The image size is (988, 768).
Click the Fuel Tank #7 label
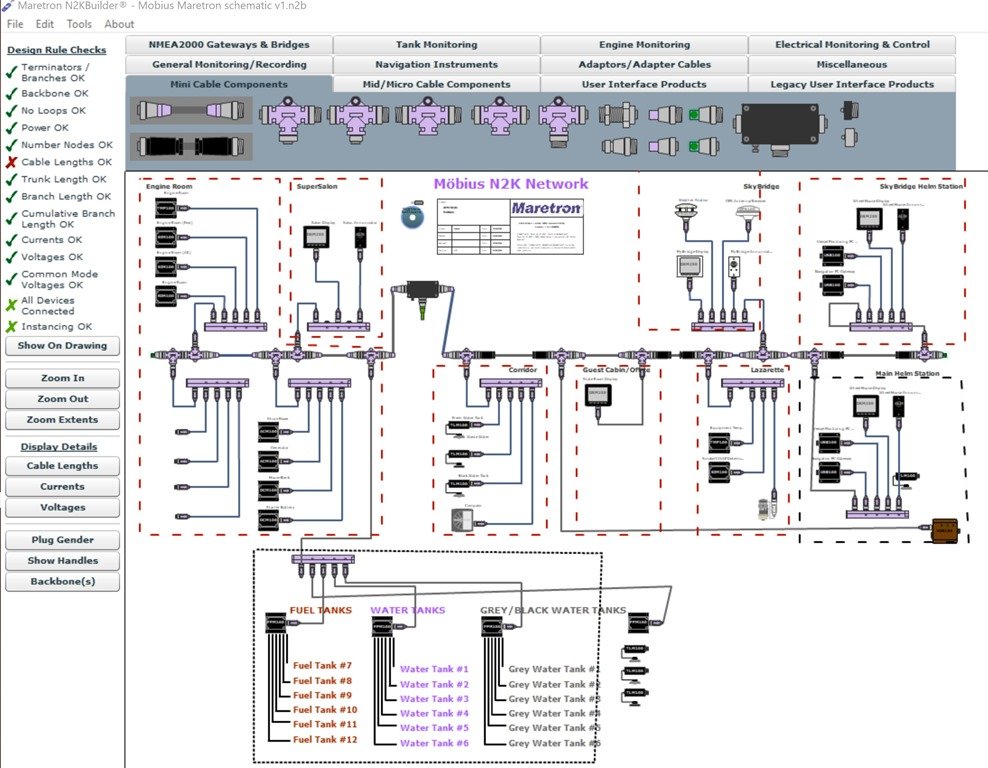[322, 665]
